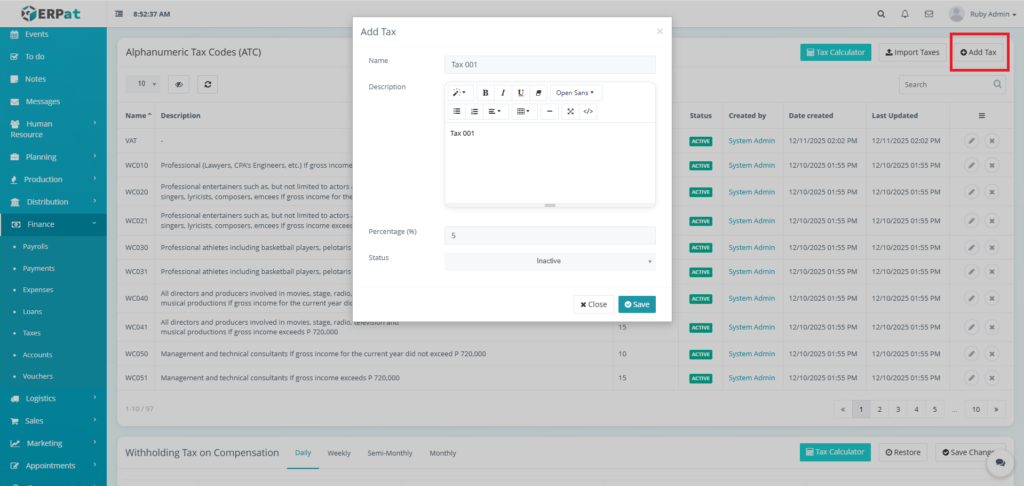This screenshot has height=486, width=1024.
Task: Go to page 2 of tax codes
Action: click(880, 410)
